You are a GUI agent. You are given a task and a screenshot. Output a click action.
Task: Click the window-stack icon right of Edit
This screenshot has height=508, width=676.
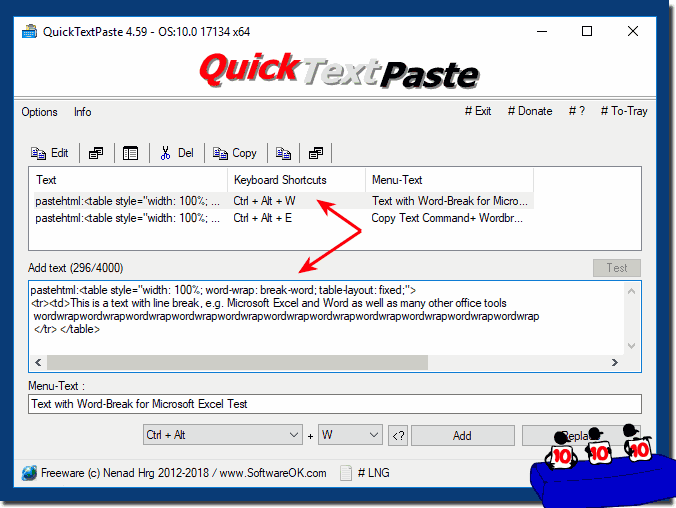pos(96,153)
